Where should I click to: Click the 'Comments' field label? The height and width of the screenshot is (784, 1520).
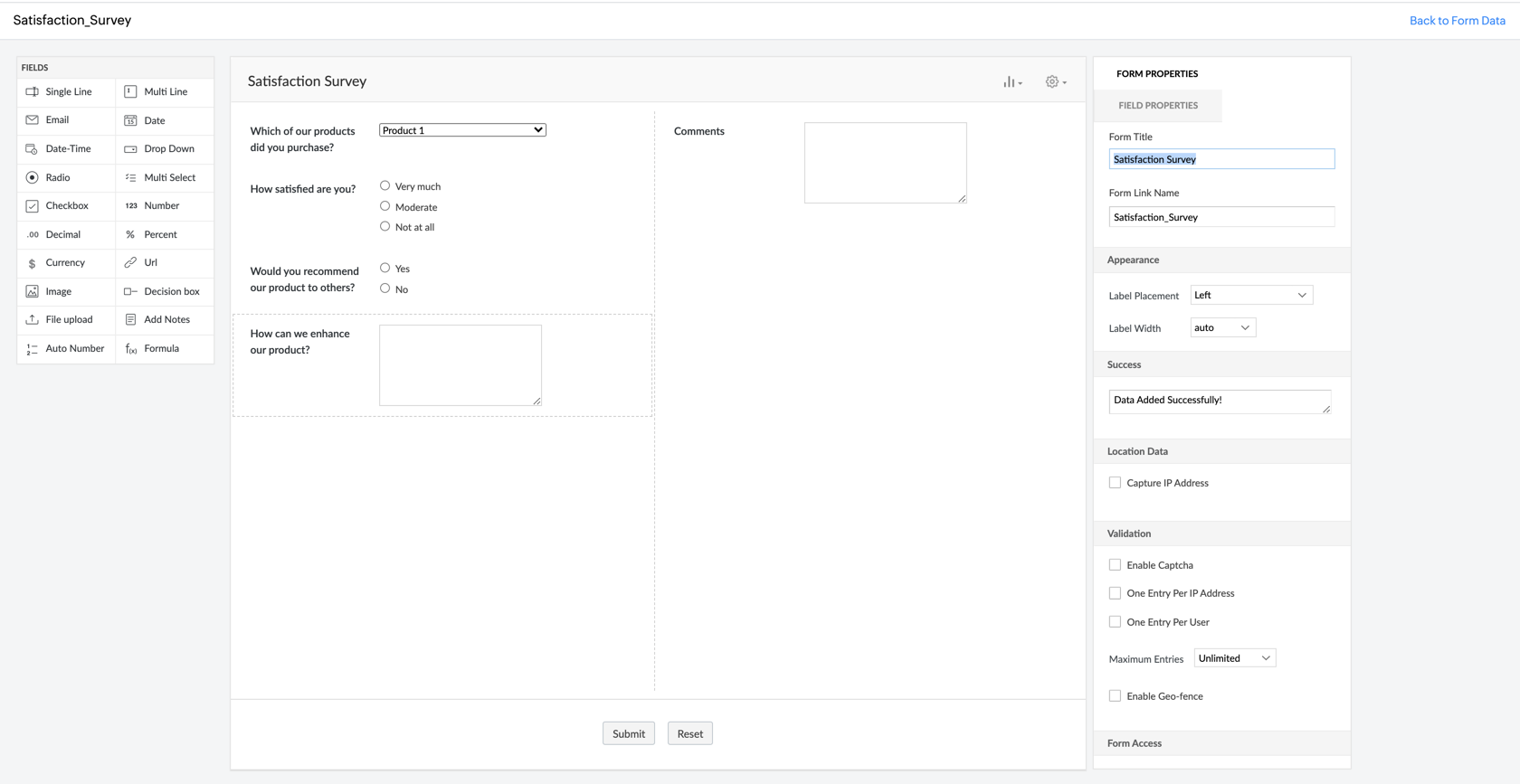pyautogui.click(x=699, y=131)
